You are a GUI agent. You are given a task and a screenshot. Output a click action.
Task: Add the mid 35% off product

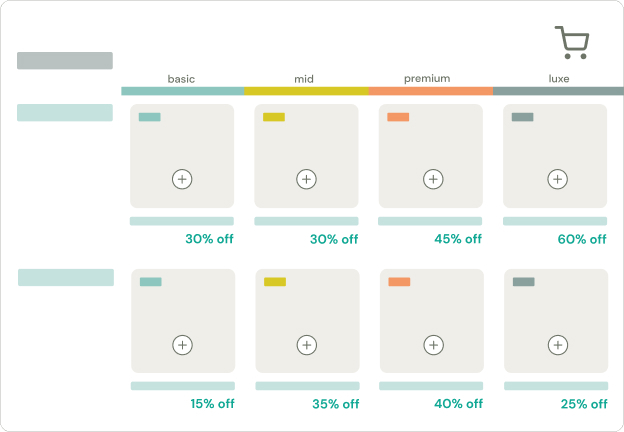click(x=307, y=345)
